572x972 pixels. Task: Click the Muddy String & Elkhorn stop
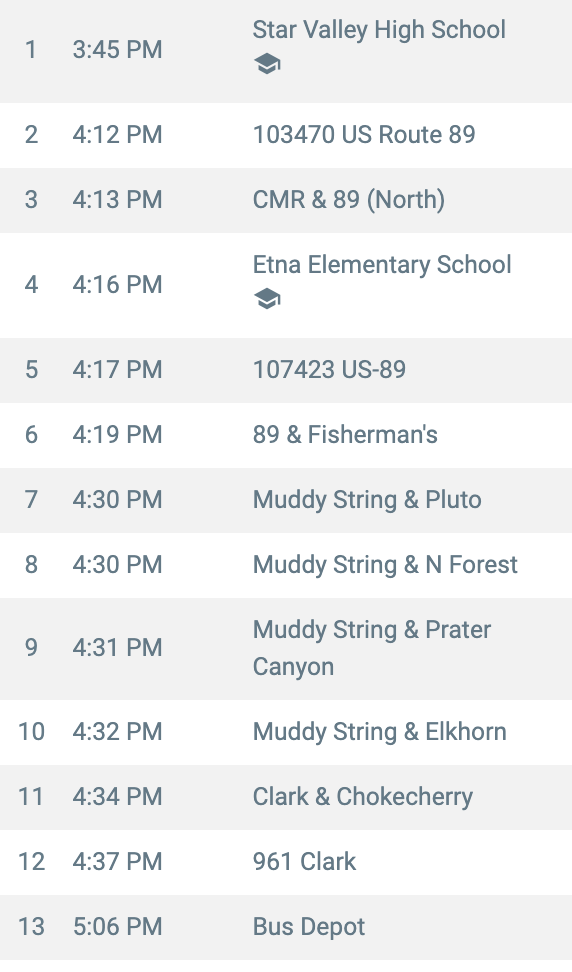379,731
